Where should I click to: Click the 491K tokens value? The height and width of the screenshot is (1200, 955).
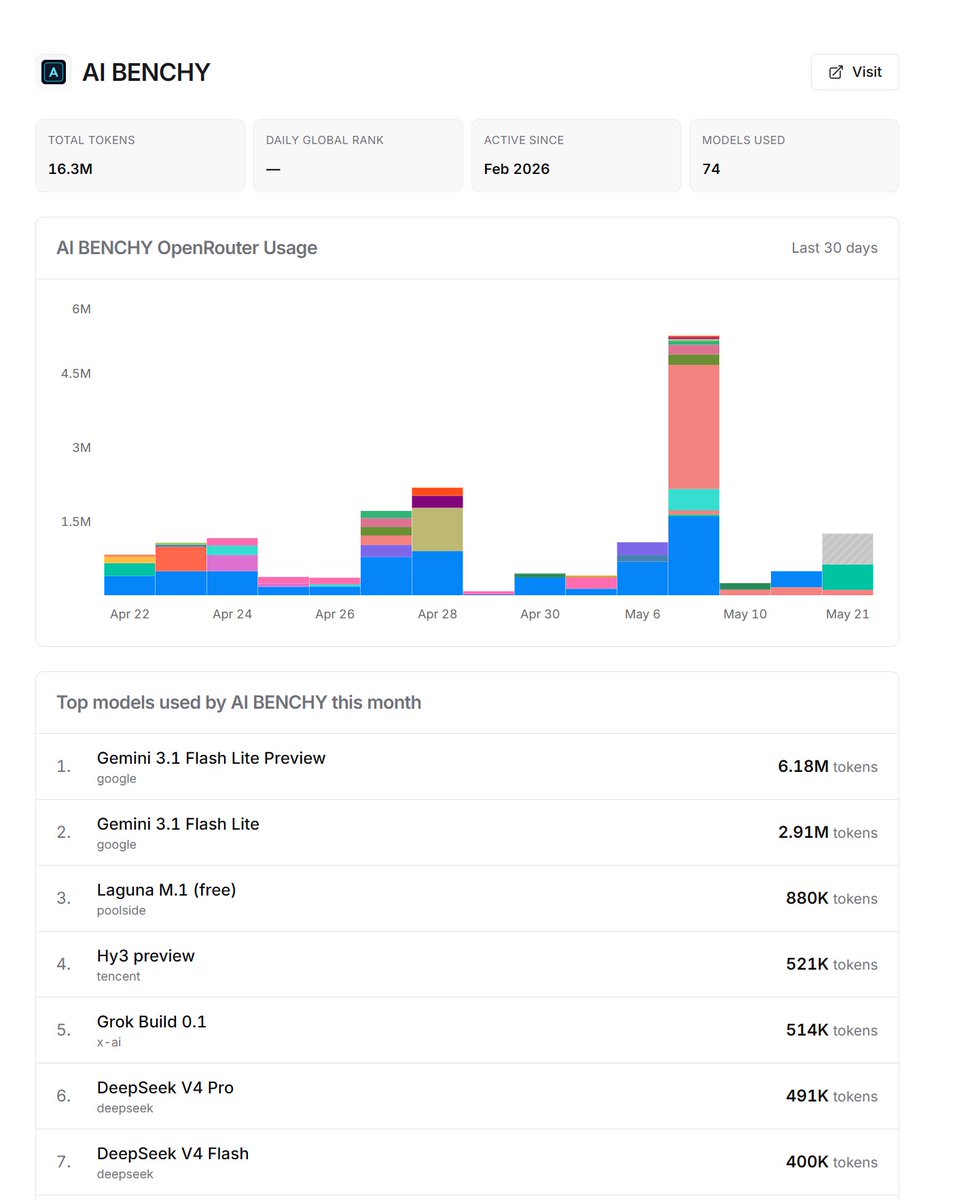(832, 1097)
